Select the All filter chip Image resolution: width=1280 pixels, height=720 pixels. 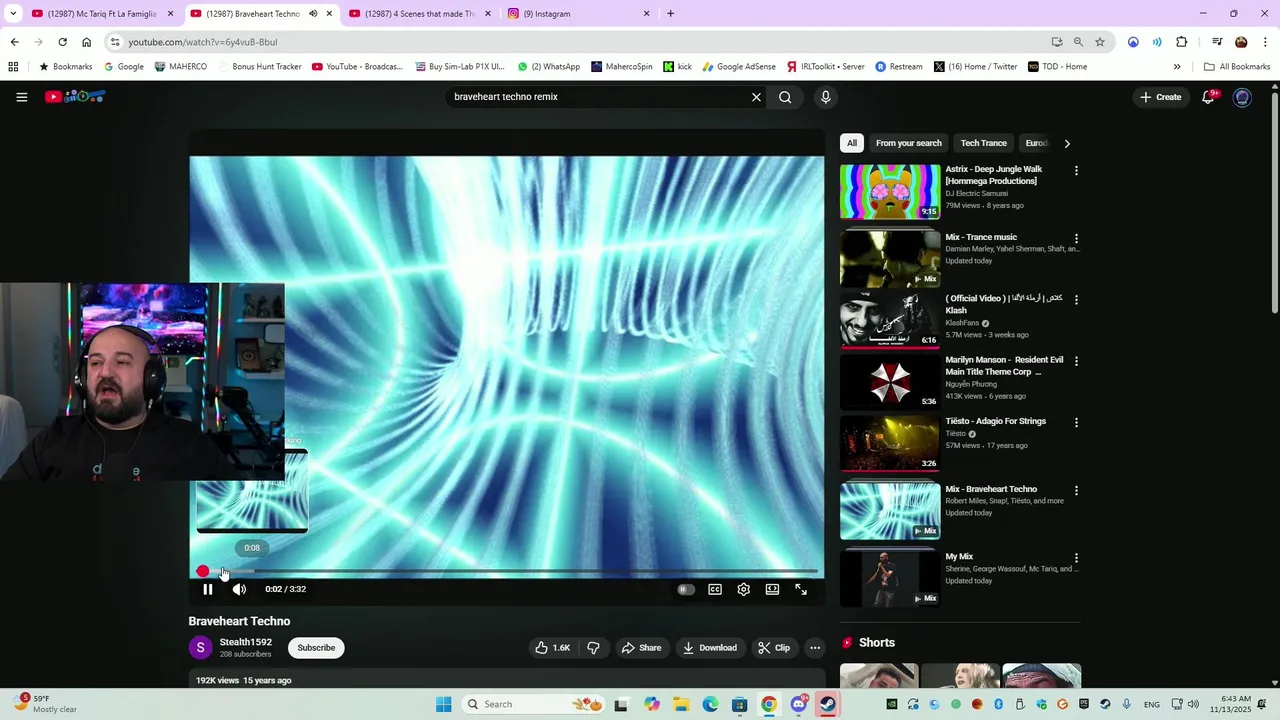(852, 143)
